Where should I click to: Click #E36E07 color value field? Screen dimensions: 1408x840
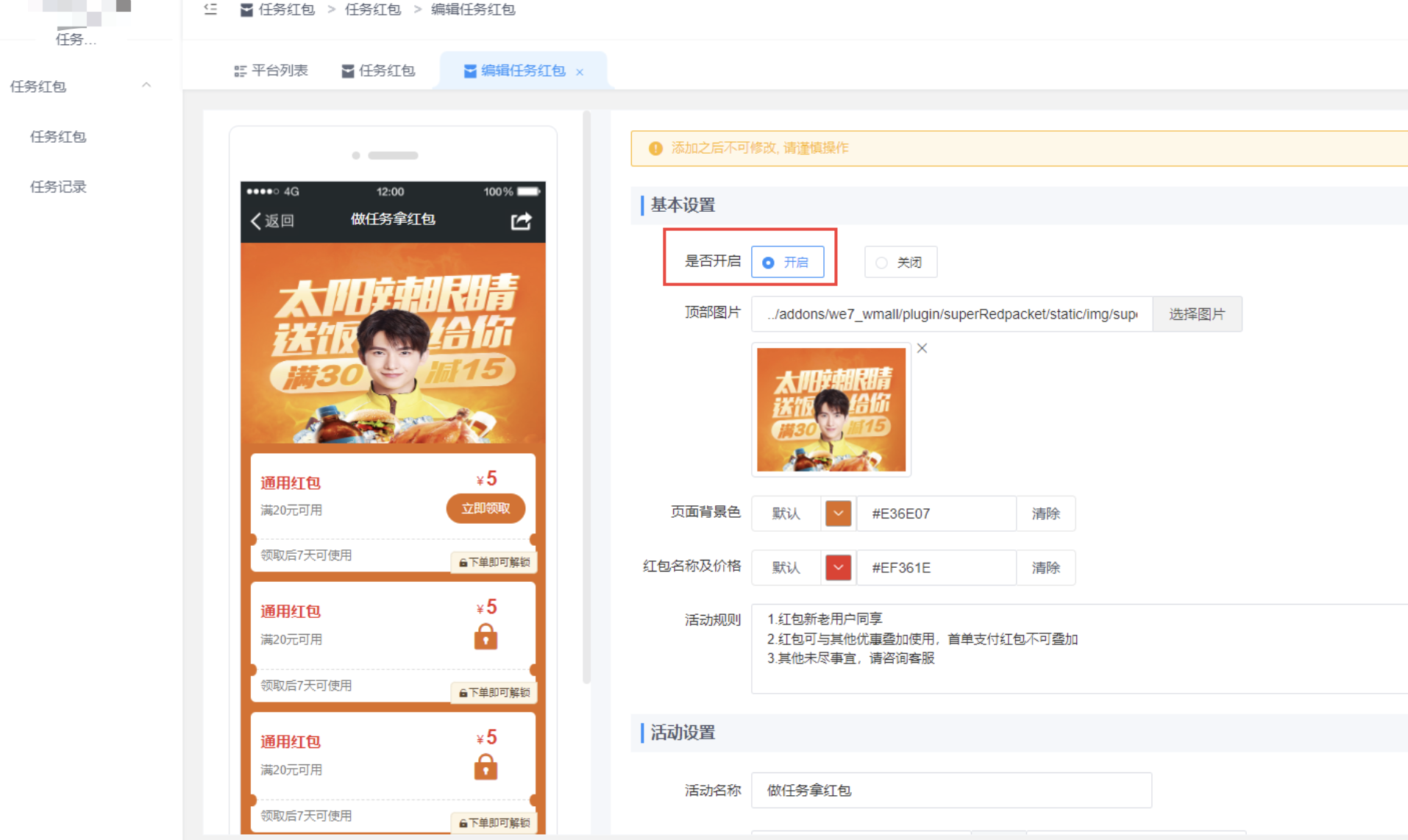click(936, 513)
